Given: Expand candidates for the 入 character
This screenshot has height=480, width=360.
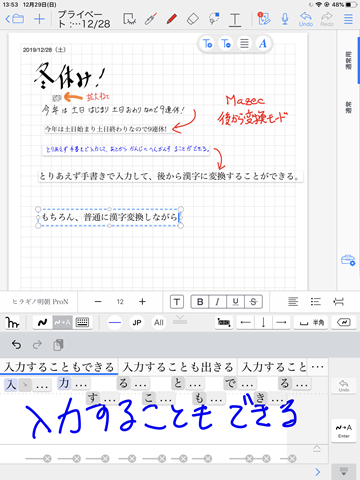Looking at the screenshot, I should tap(24, 385).
